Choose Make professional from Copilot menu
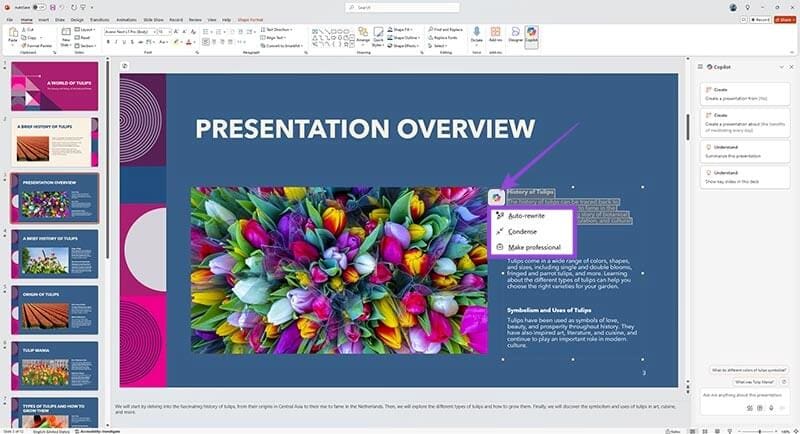800x434 pixels. point(534,247)
